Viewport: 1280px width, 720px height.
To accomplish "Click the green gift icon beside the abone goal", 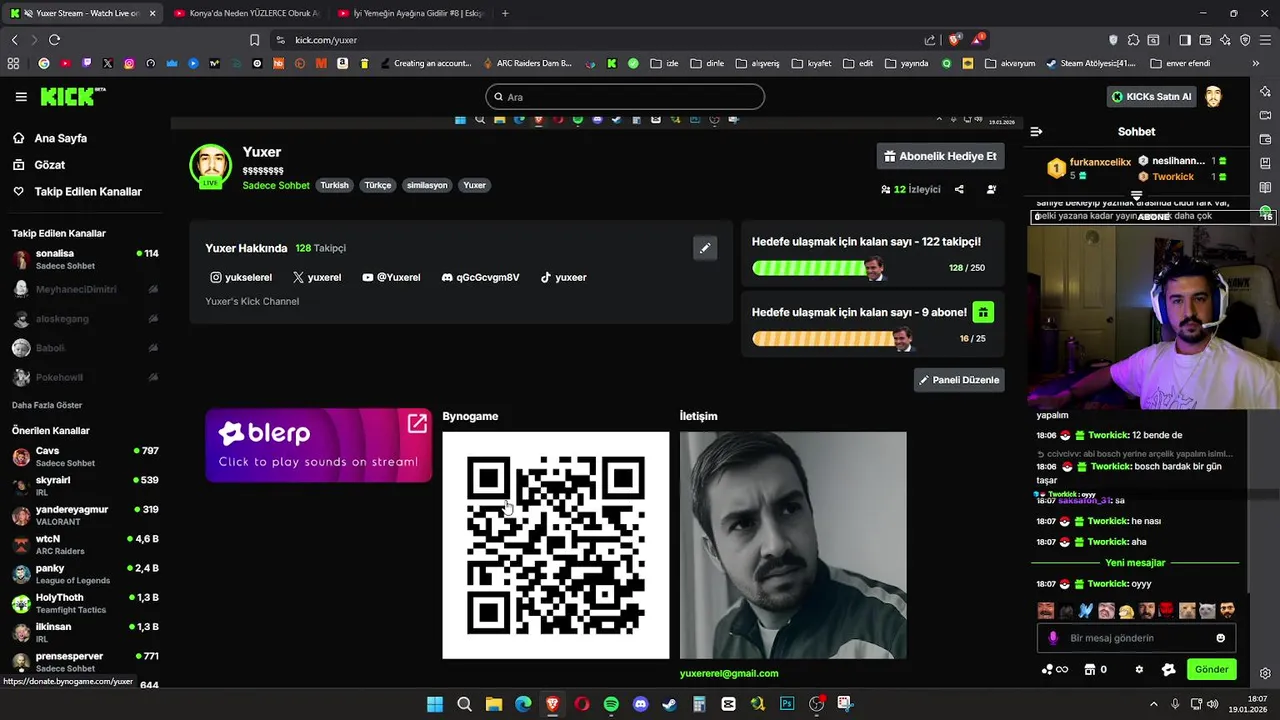I will (x=983, y=312).
